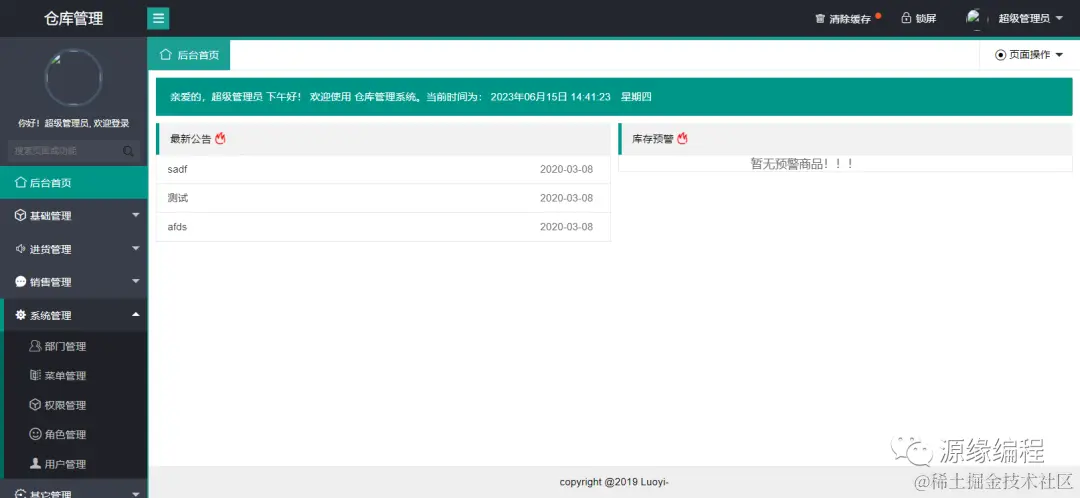1080x498 pixels.
Task: Click the 页面操作 label
Action: [1030, 55]
